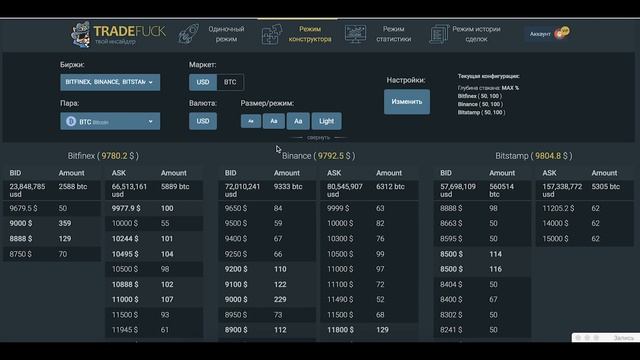The height and width of the screenshot is (360, 640).
Task: Select USD market toggle
Action: 203,82
